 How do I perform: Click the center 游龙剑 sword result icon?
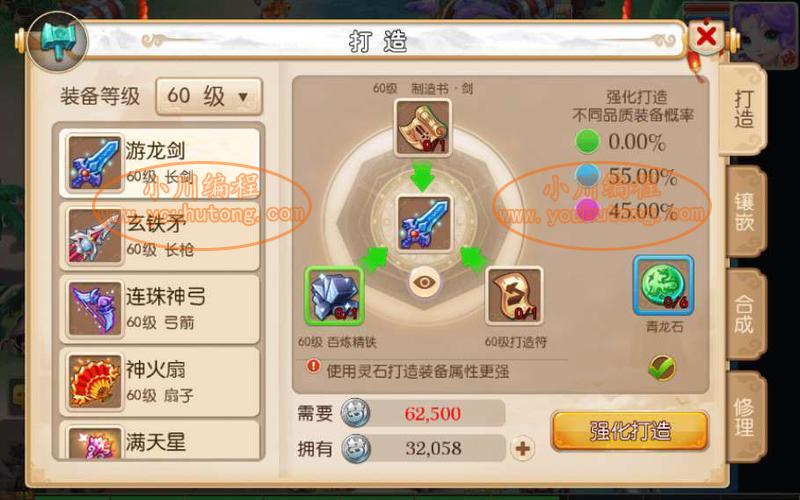[423, 223]
